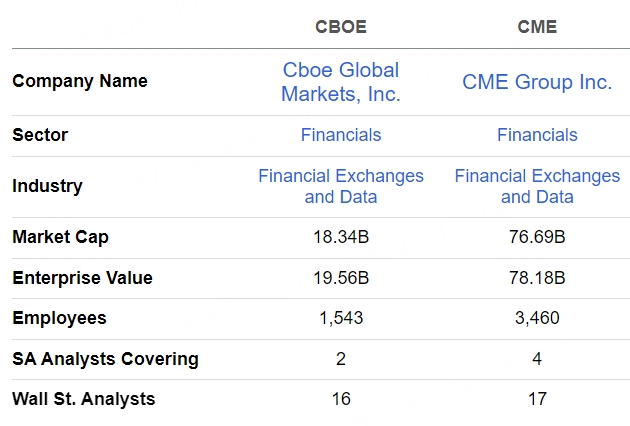The image size is (630, 426).
Task: Select CME's 78.18B enterprise value
Action: [537, 278]
